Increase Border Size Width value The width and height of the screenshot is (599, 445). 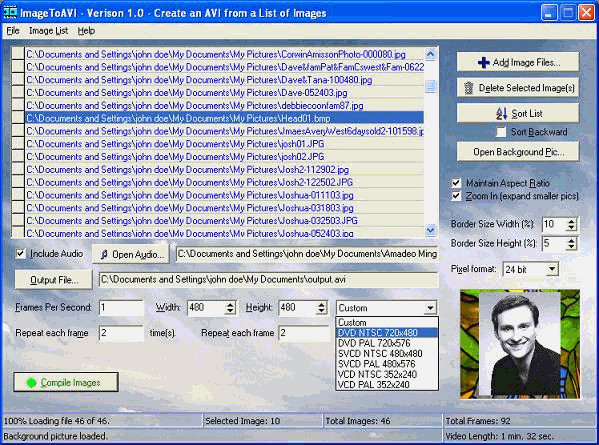(571, 221)
